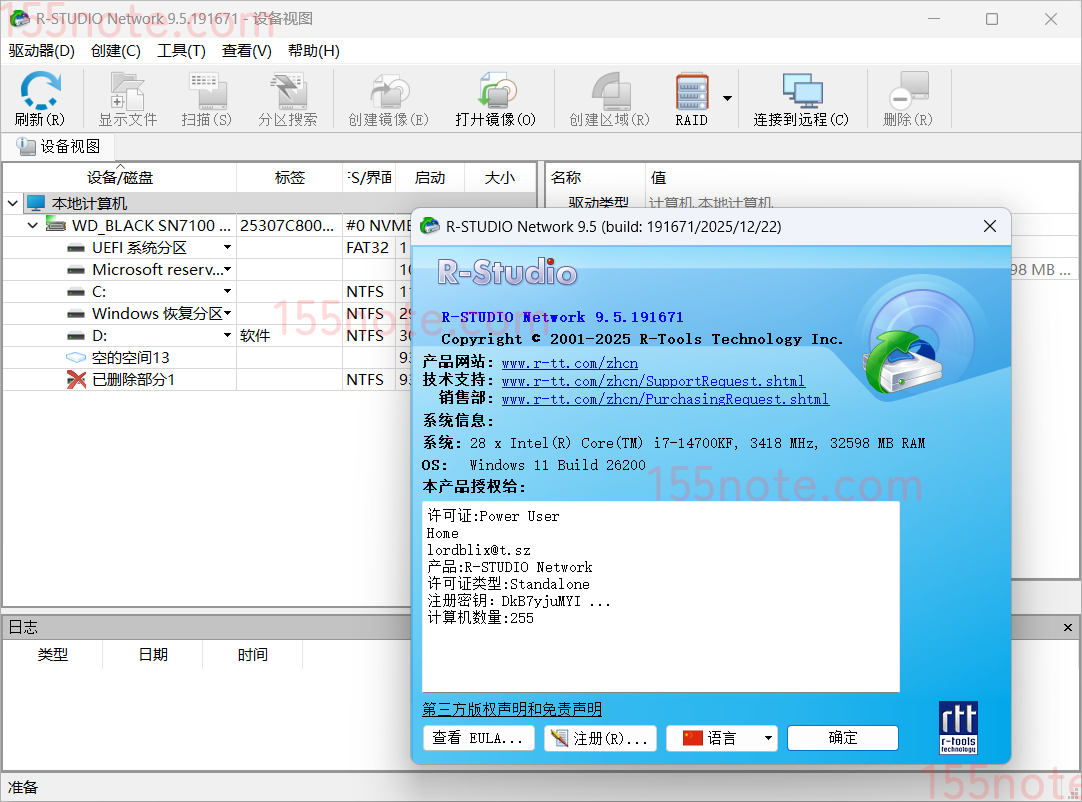1082x802 pixels.
Task: Click the Create Image (创建镜像) icon
Action: 387,99
